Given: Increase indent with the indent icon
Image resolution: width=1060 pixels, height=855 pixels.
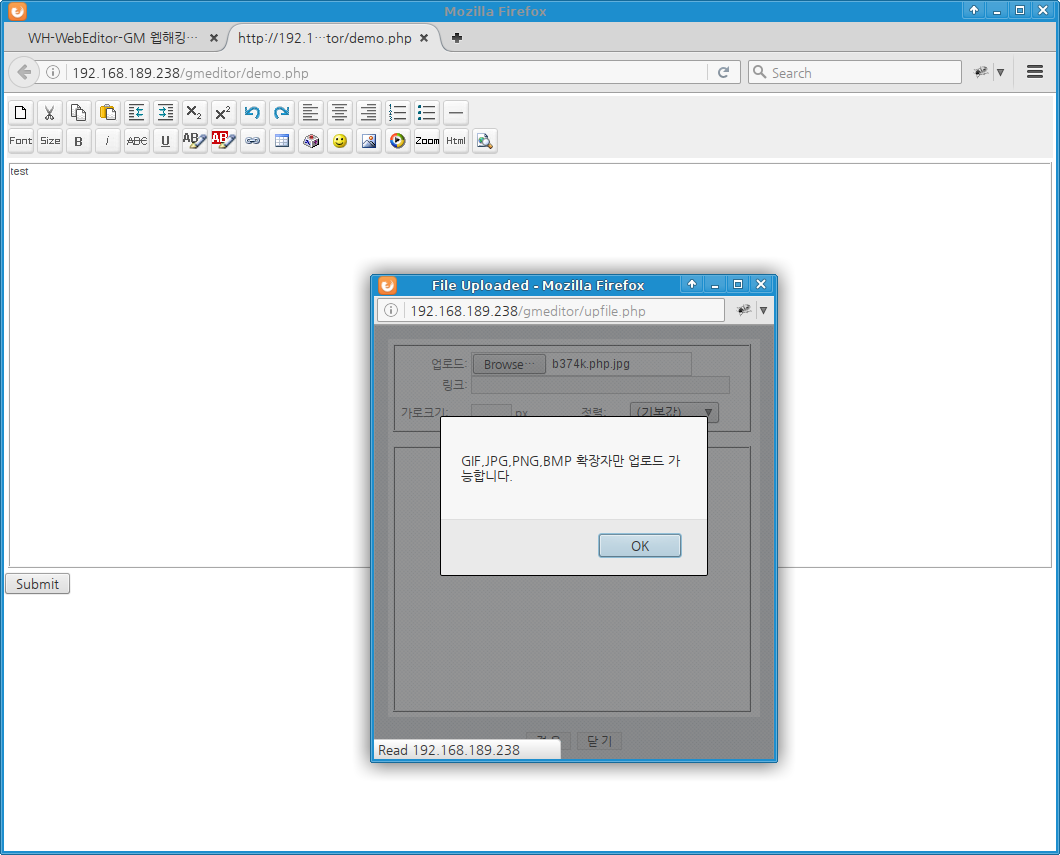Looking at the screenshot, I should [166, 112].
